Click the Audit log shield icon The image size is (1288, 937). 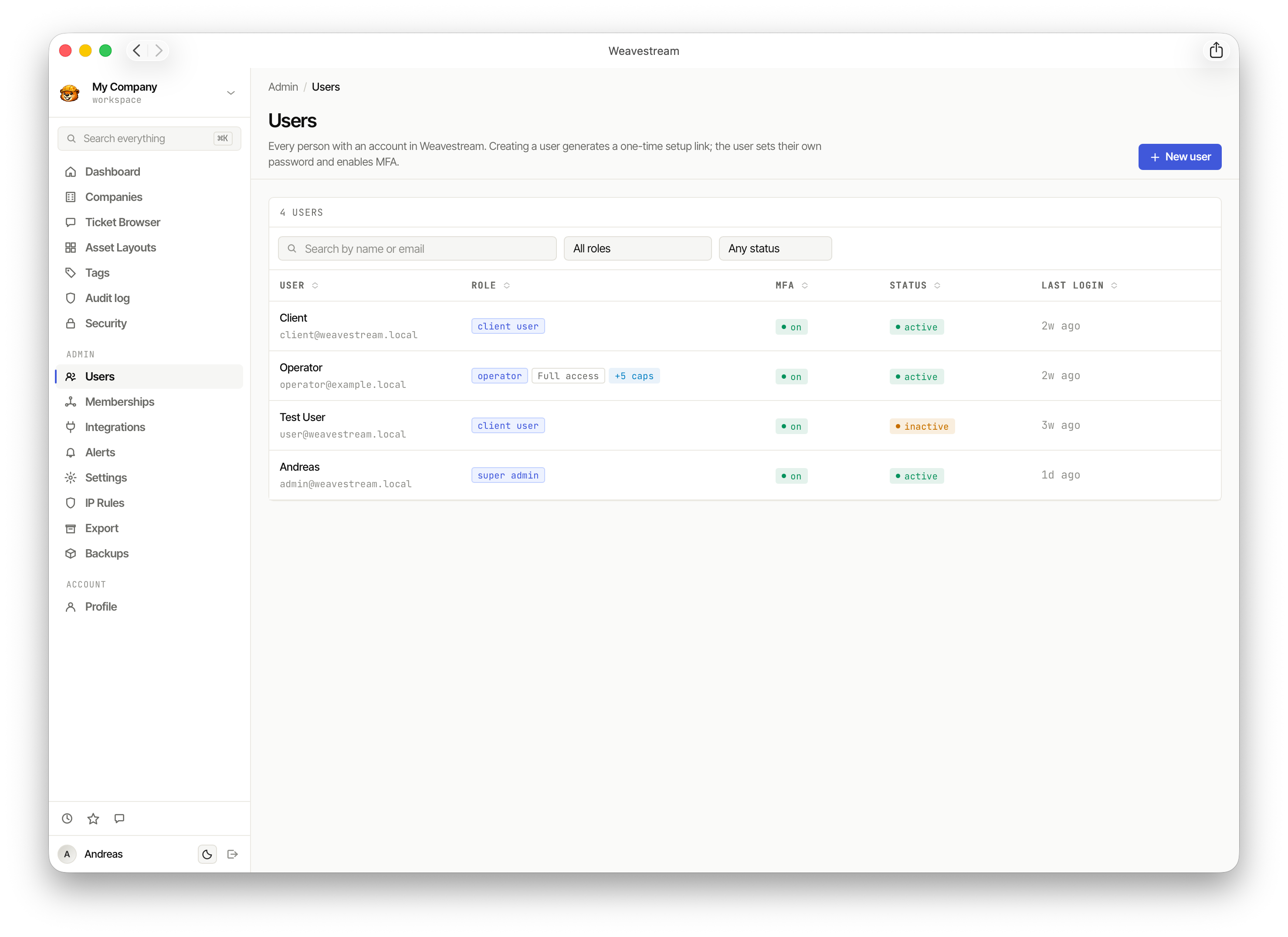pyautogui.click(x=71, y=298)
